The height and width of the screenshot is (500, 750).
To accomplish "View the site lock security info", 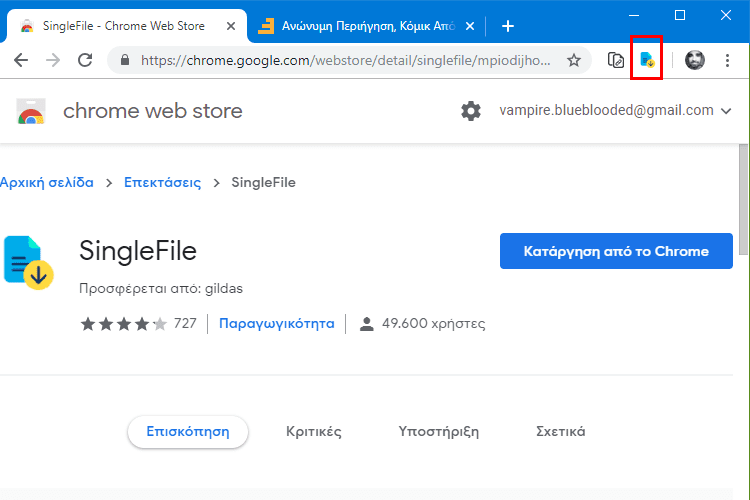I will (x=125, y=60).
